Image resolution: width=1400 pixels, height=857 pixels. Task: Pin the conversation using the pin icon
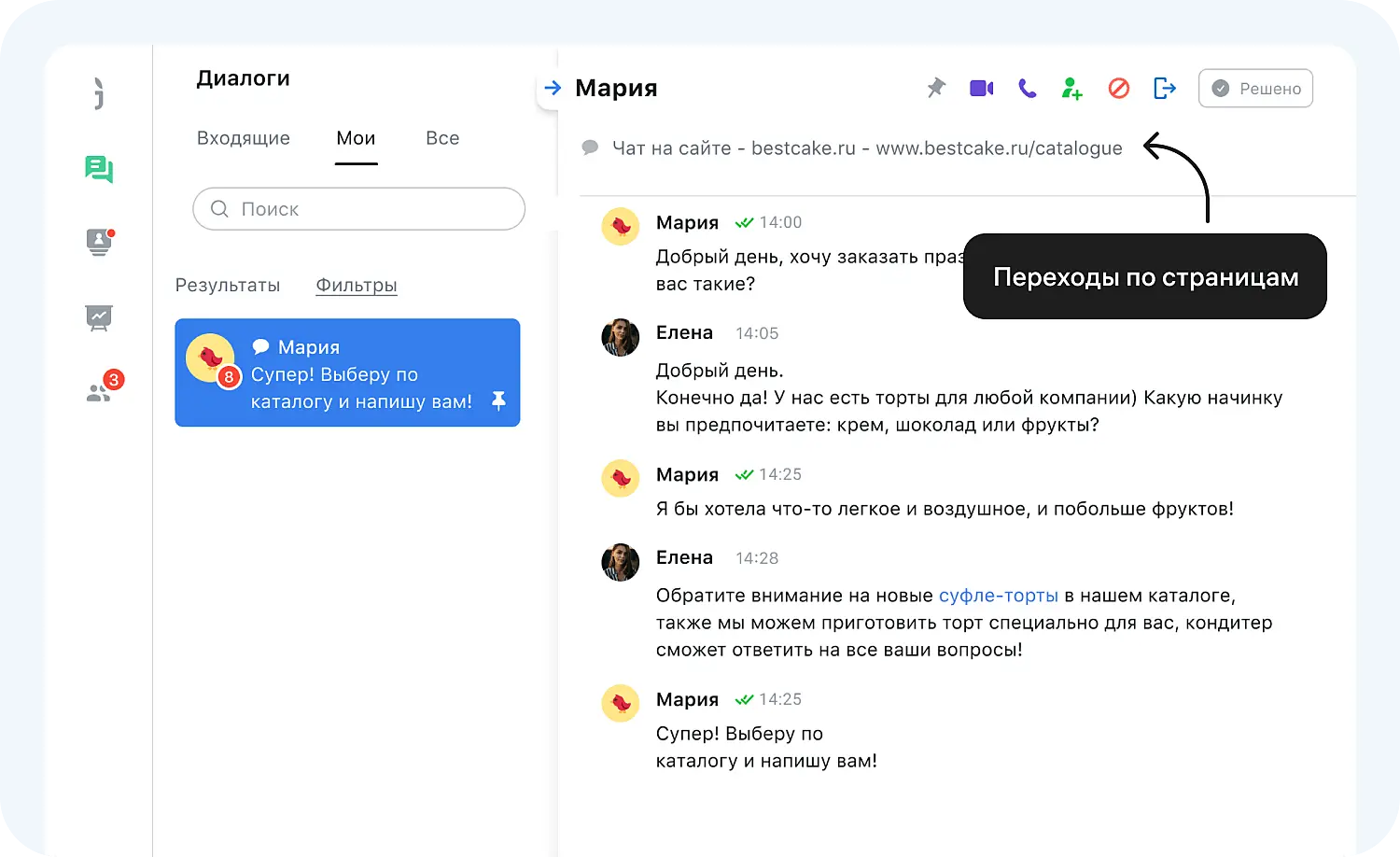(935, 88)
